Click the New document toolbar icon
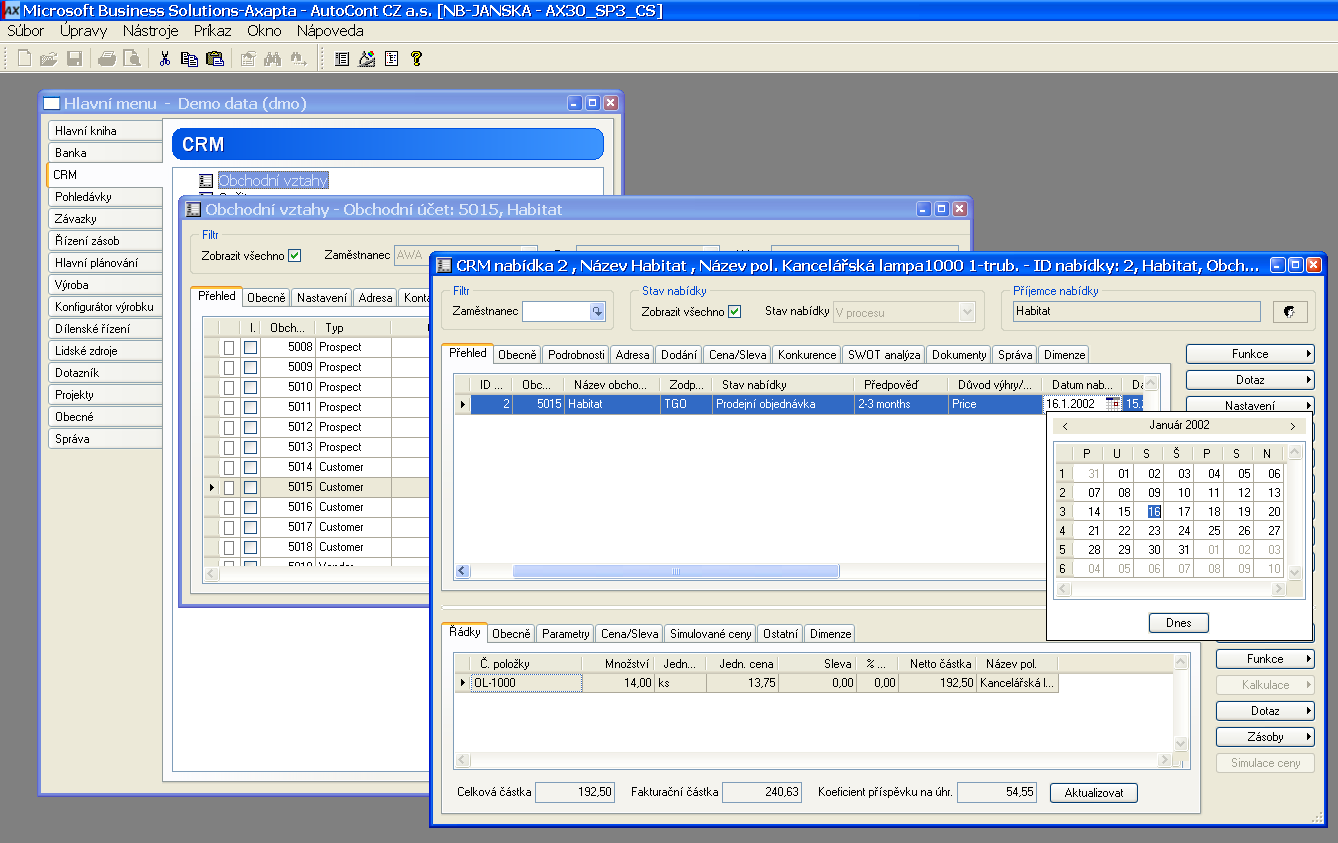This screenshot has height=843, width=1338. coord(25,59)
